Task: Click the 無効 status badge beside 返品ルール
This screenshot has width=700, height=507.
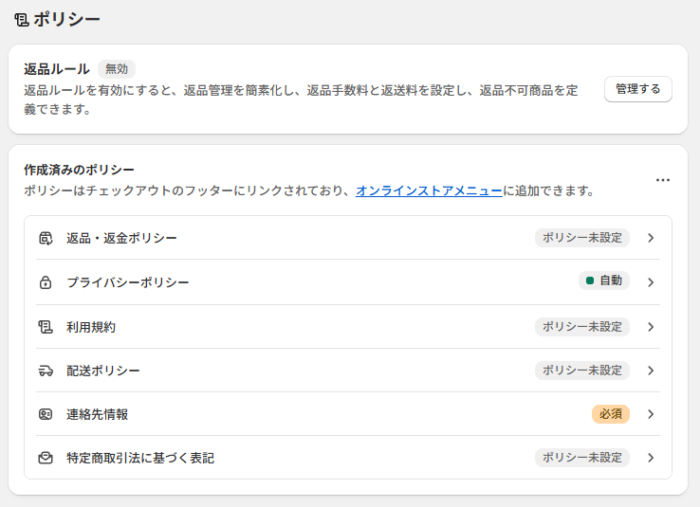Action: coord(117,69)
